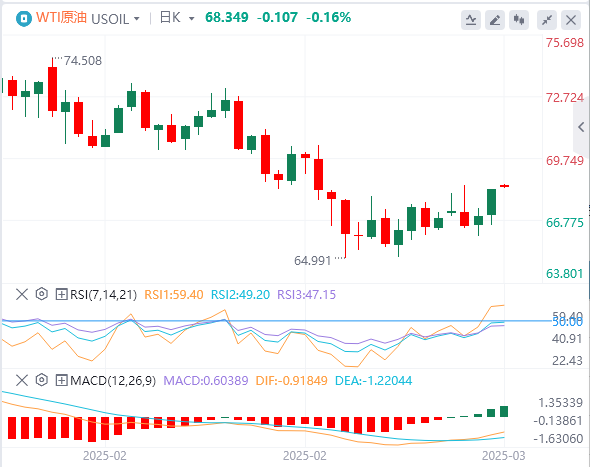
Task: Click the RSI(7,14,21) label
Action: 103,294
